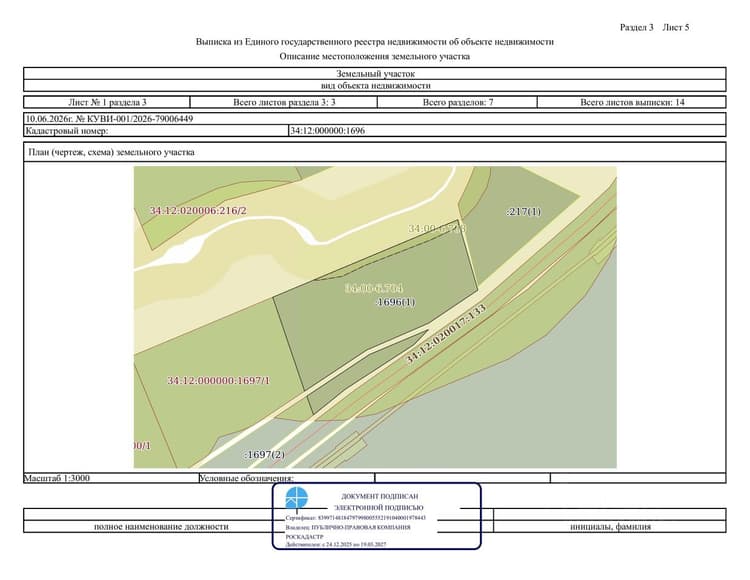Select the План (чертеж, схема) земельного участка heading
This screenshot has width=750, height=580.
pyautogui.click(x=111, y=152)
